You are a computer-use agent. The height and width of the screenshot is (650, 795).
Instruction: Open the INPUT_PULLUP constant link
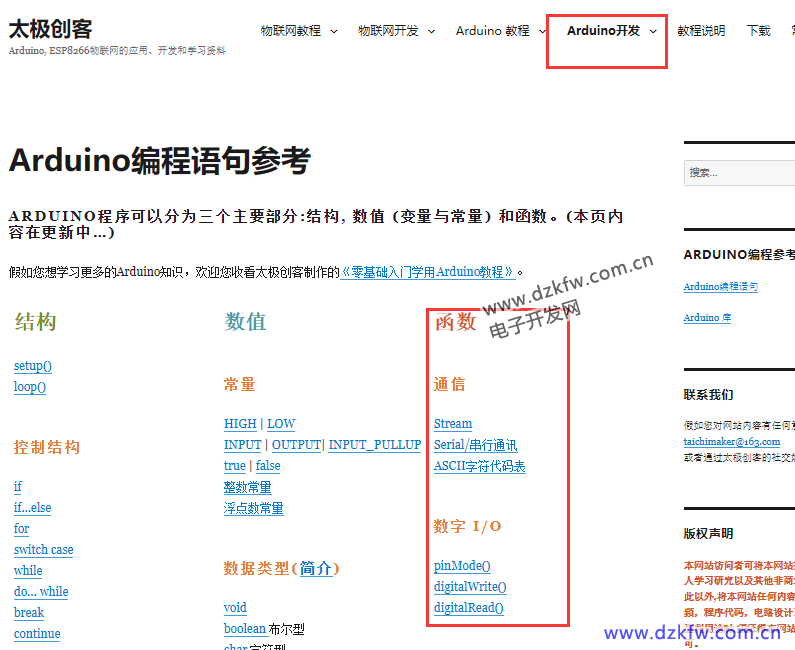coord(374,445)
